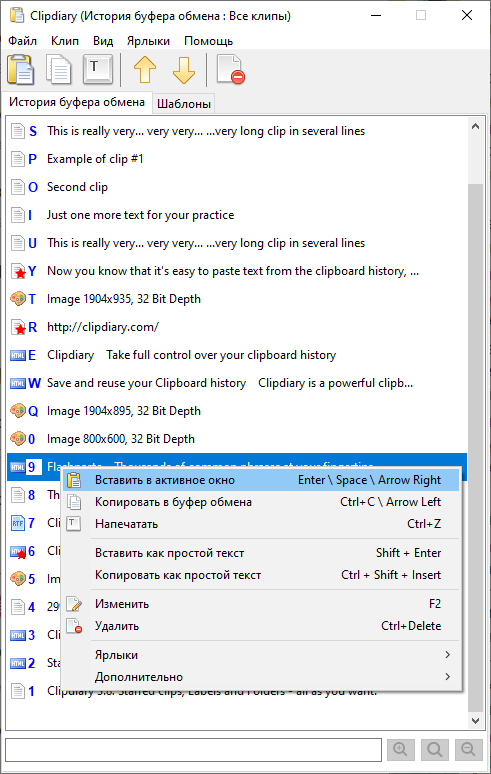The width and height of the screenshot is (491, 774).
Task: Click the RTF icon of clip 7
Action: tap(17, 523)
